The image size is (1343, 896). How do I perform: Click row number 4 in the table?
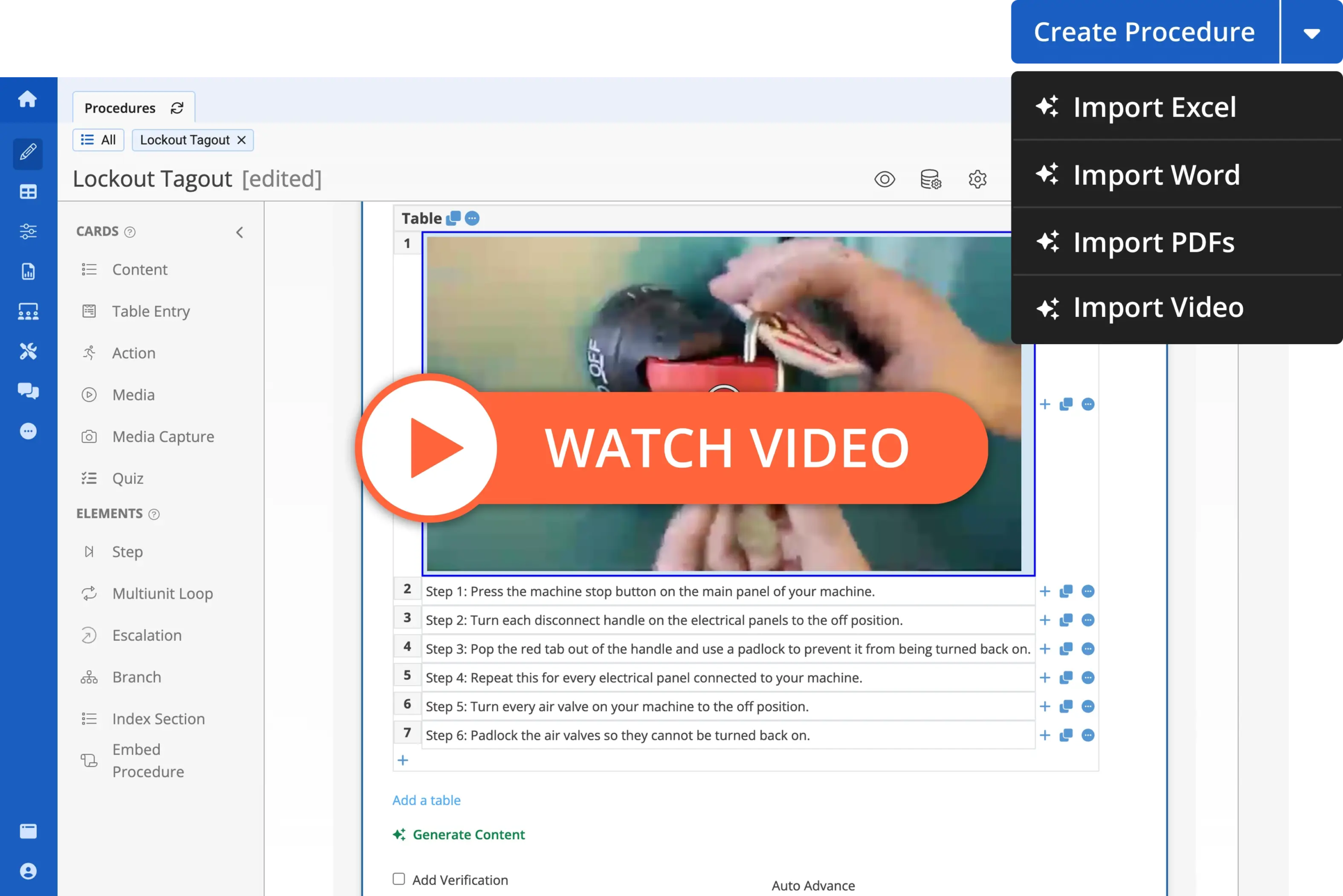click(x=408, y=646)
